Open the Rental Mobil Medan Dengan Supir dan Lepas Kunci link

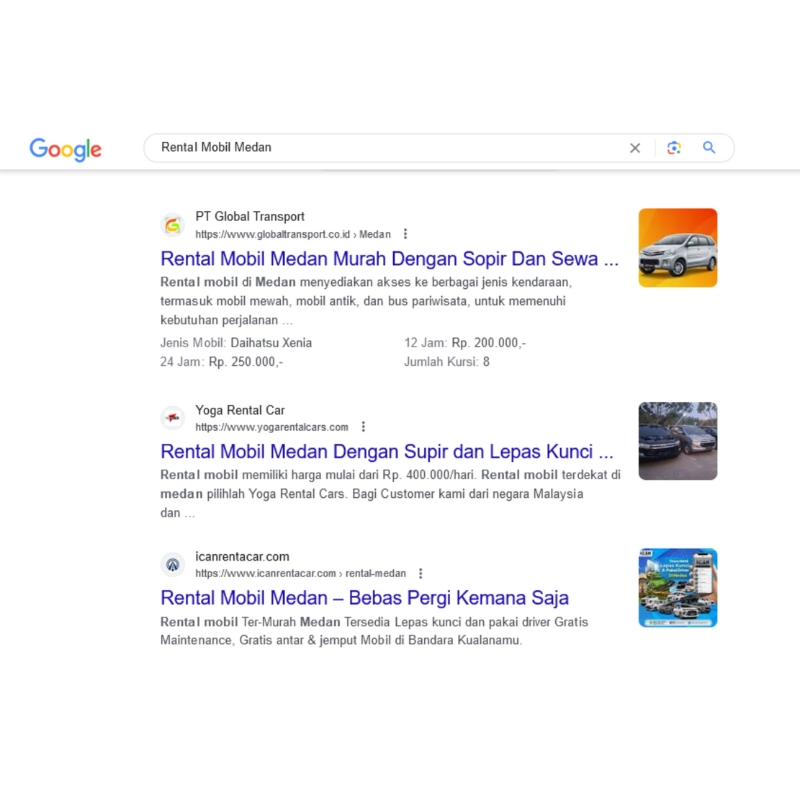tap(387, 452)
